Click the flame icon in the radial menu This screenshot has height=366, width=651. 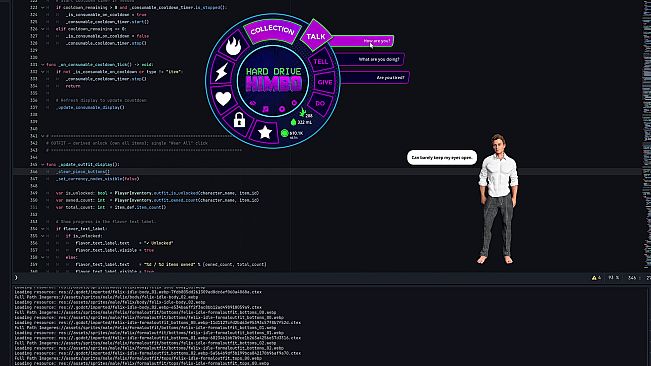pos(233,46)
